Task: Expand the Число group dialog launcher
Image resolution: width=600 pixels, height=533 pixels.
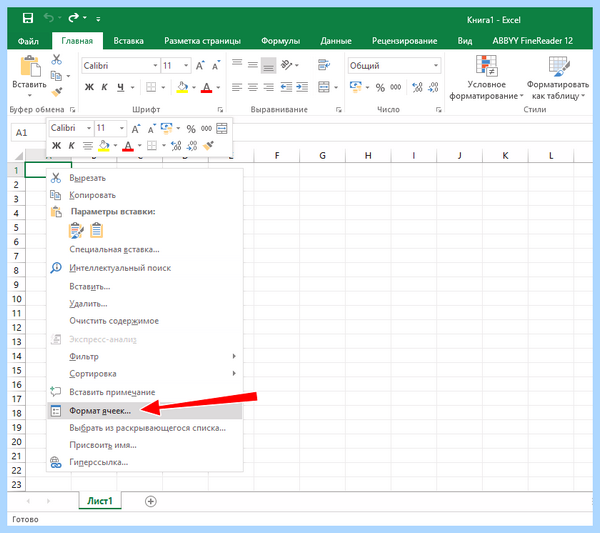Action: tap(438, 110)
